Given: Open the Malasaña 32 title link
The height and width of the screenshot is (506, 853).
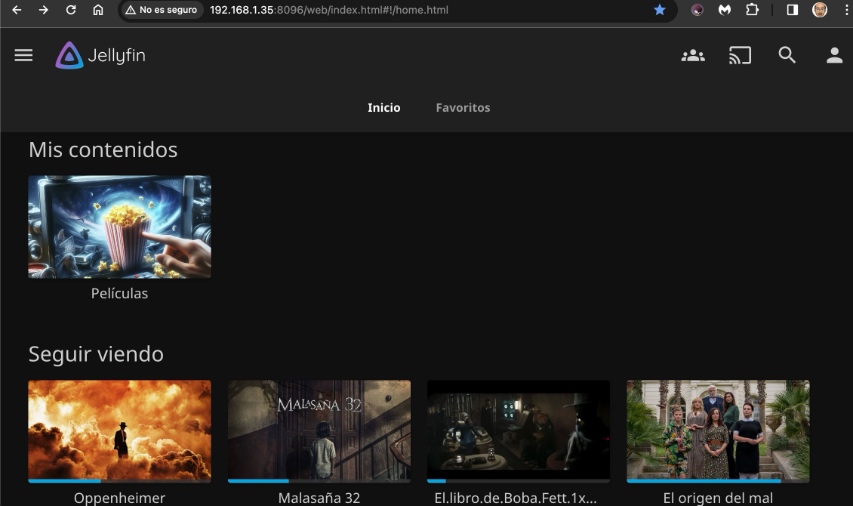Looking at the screenshot, I should coord(319,498).
